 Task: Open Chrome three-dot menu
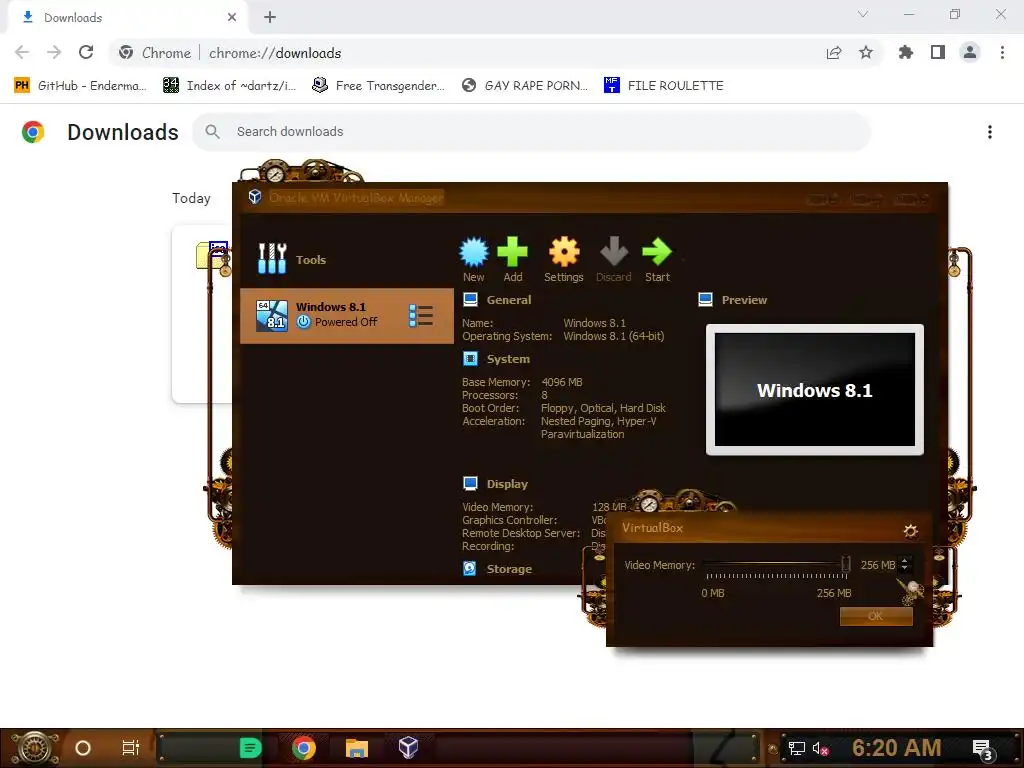pos(1002,52)
